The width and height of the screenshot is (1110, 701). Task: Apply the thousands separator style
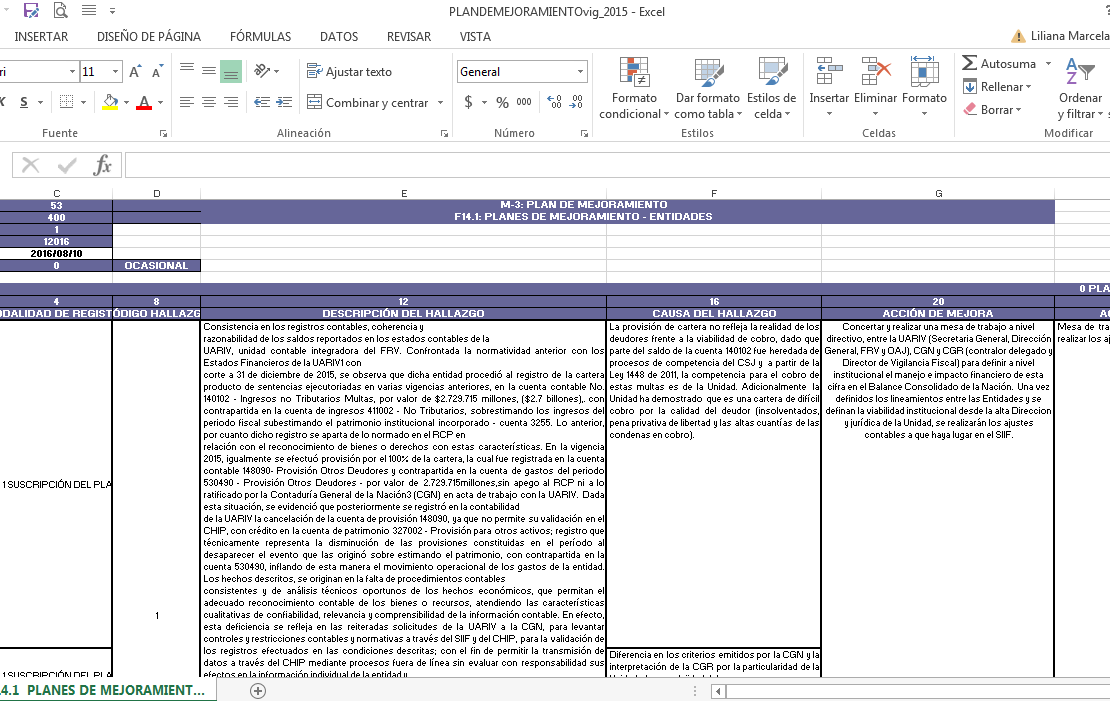[x=524, y=103]
